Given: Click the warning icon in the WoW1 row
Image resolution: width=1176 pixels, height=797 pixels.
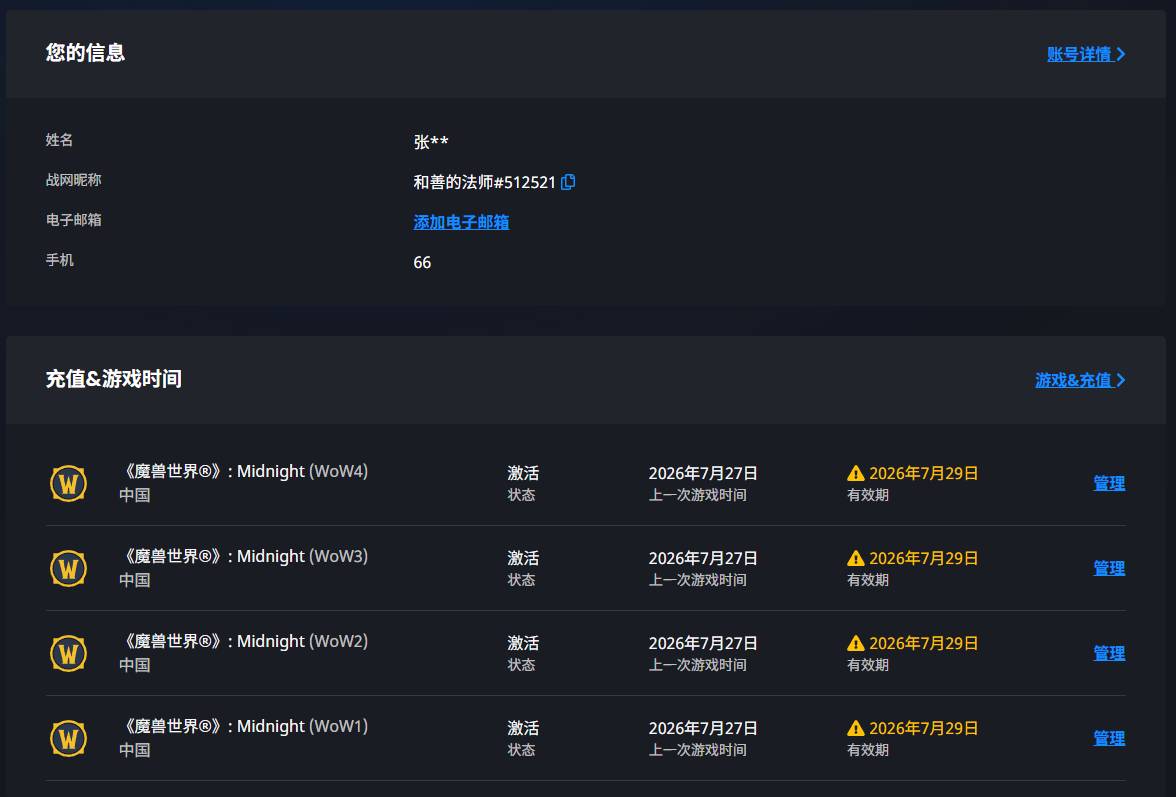Looking at the screenshot, I should coord(856,728).
